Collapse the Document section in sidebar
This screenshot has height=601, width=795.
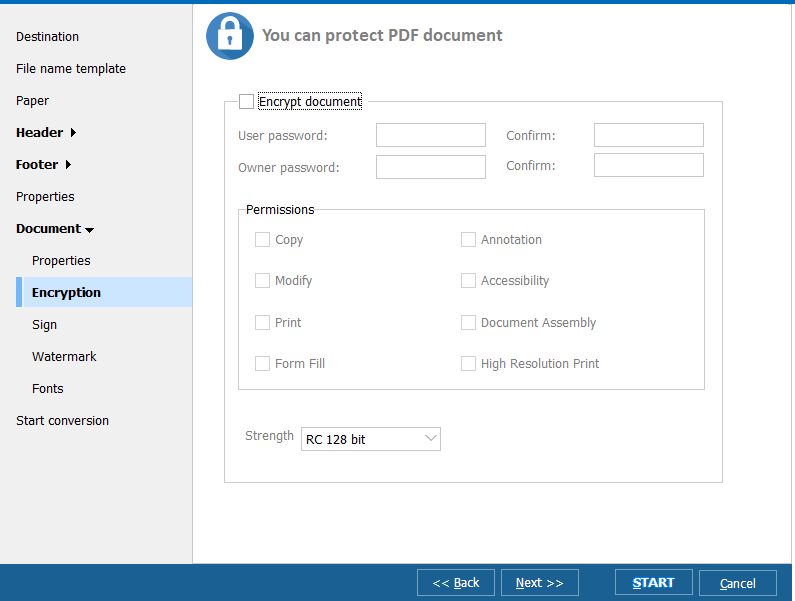point(55,229)
